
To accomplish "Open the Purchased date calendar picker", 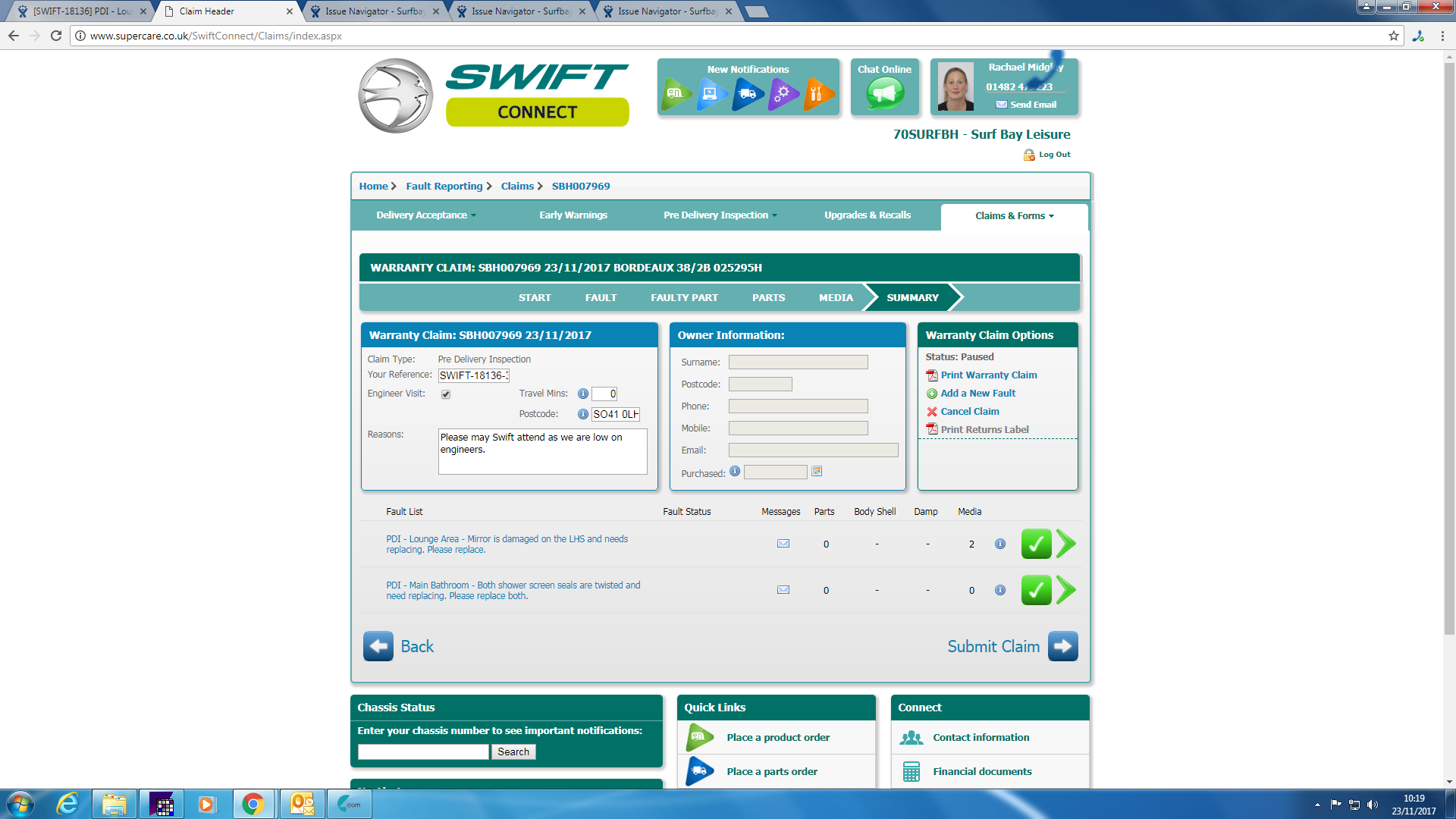I will click(x=817, y=472).
